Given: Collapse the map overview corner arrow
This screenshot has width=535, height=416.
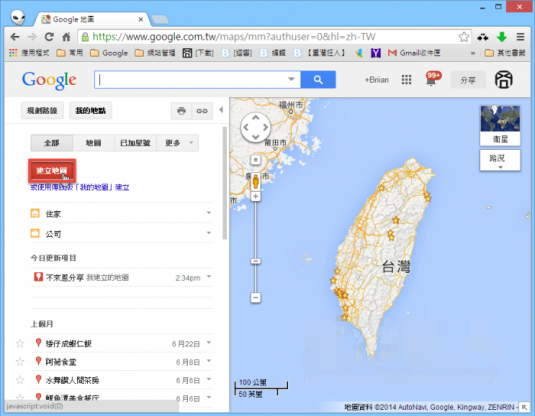Looking at the screenshot, I should [x=524, y=407].
